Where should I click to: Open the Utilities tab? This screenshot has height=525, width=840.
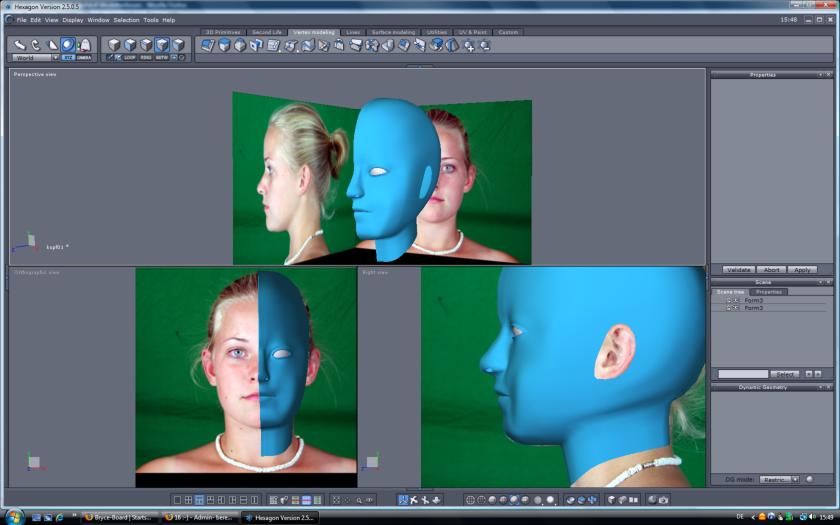(437, 32)
